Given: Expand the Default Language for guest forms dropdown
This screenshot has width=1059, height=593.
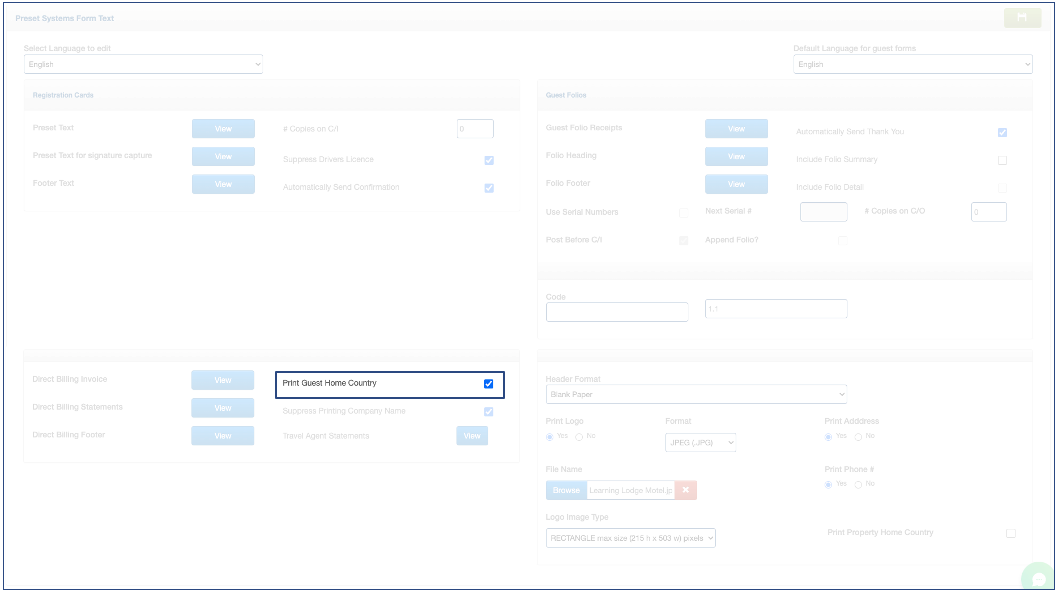Looking at the screenshot, I should (912, 64).
